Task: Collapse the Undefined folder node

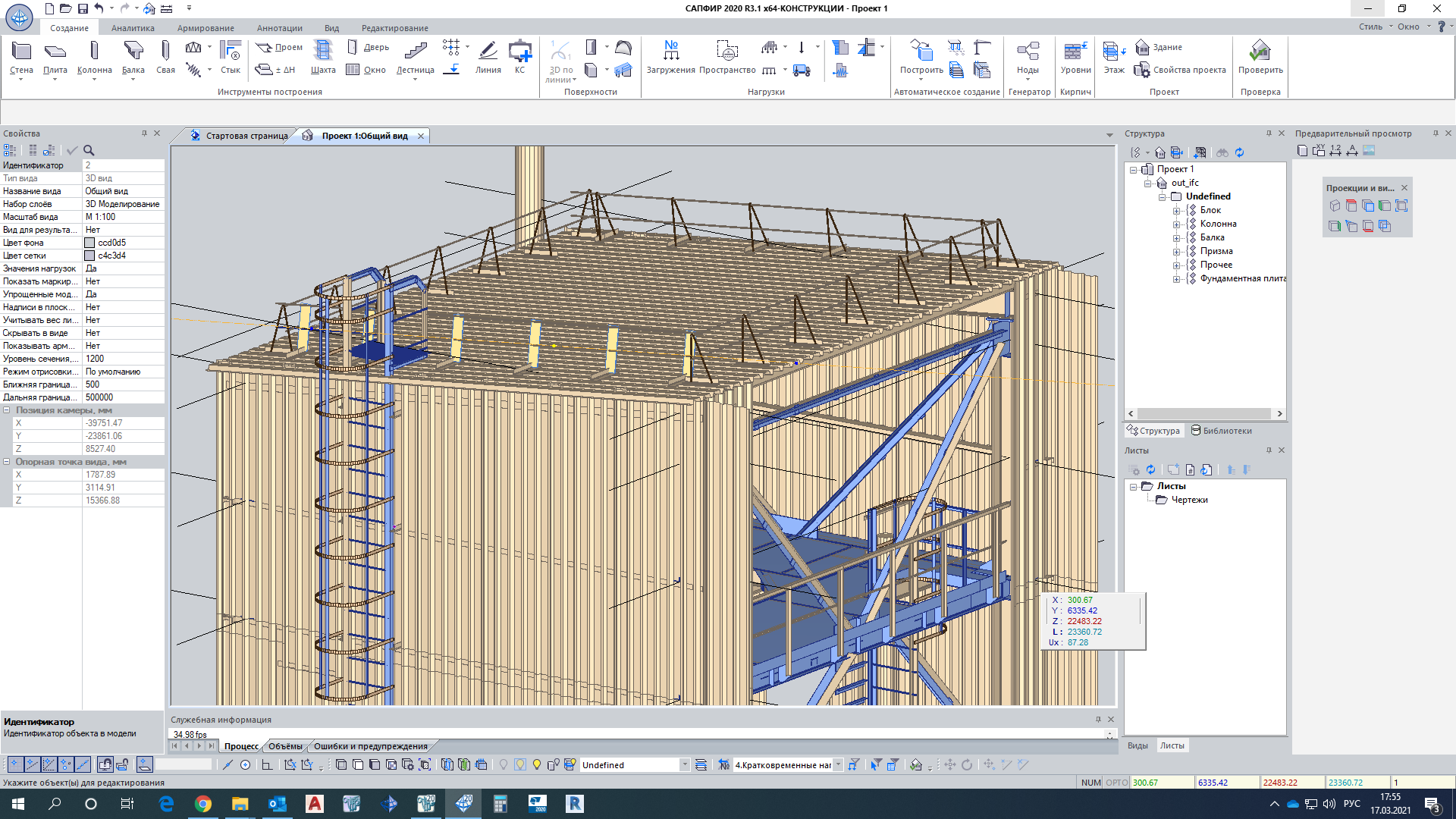Action: click(1163, 197)
